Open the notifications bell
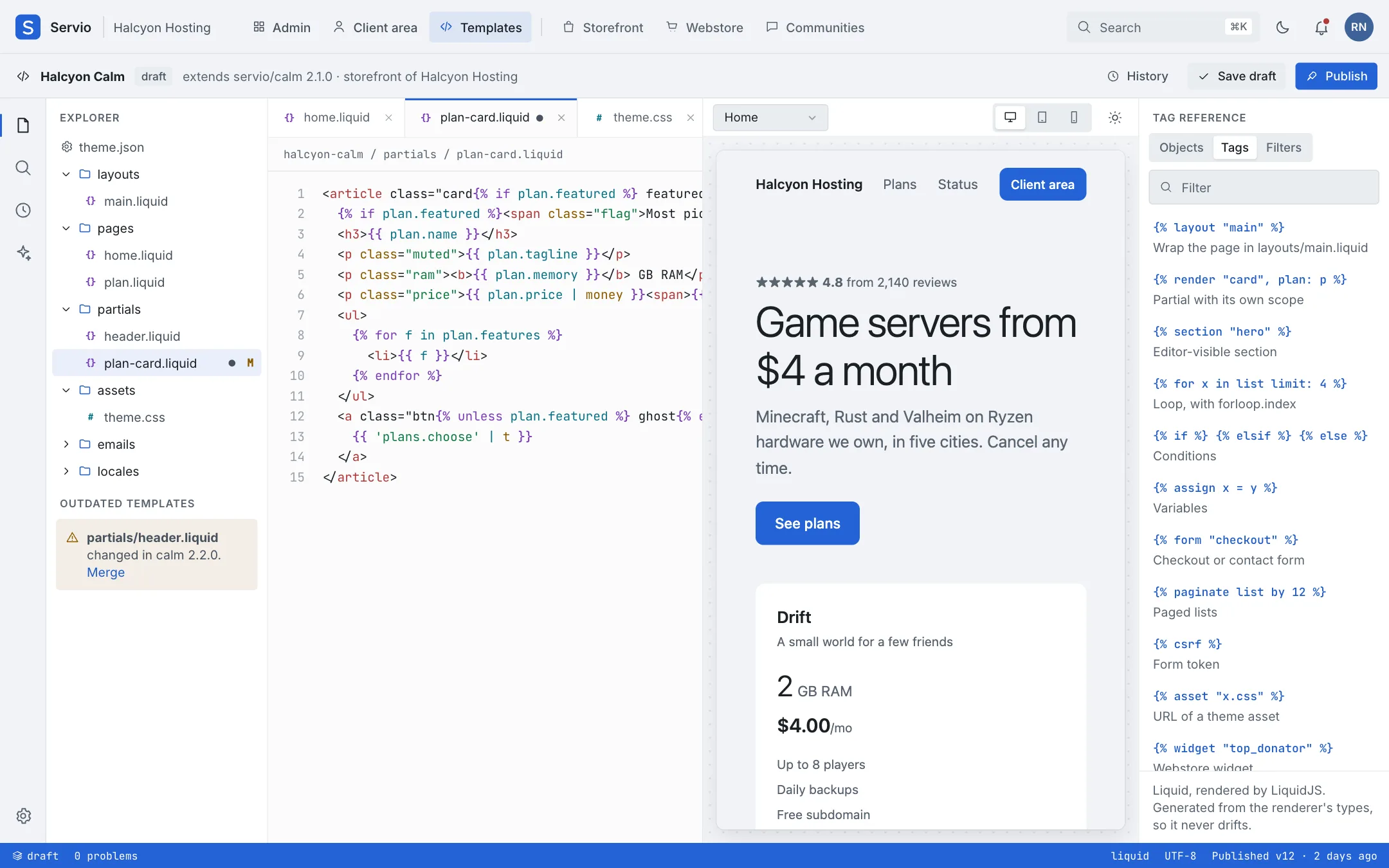Screen dimensions: 1389x868 coord(1321,27)
